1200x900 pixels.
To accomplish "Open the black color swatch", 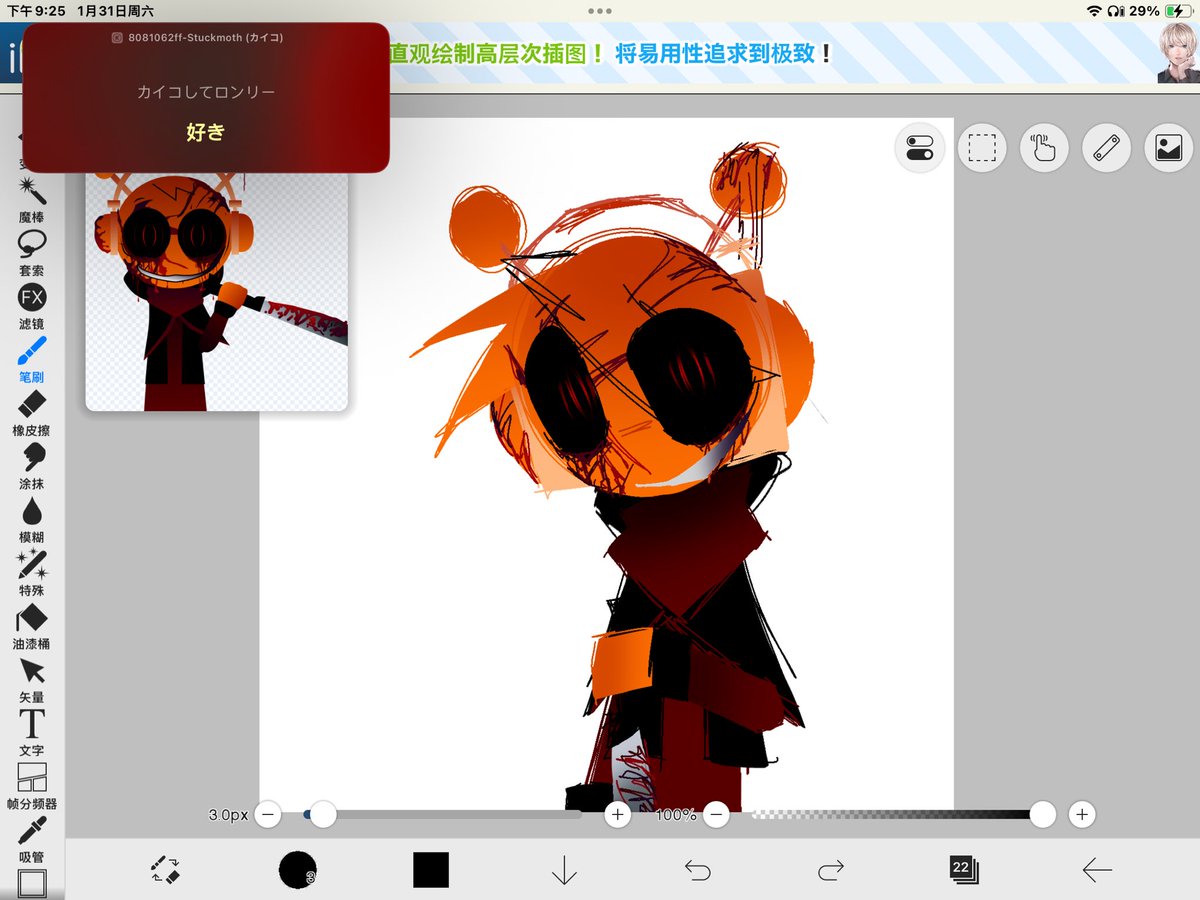I will click(431, 869).
